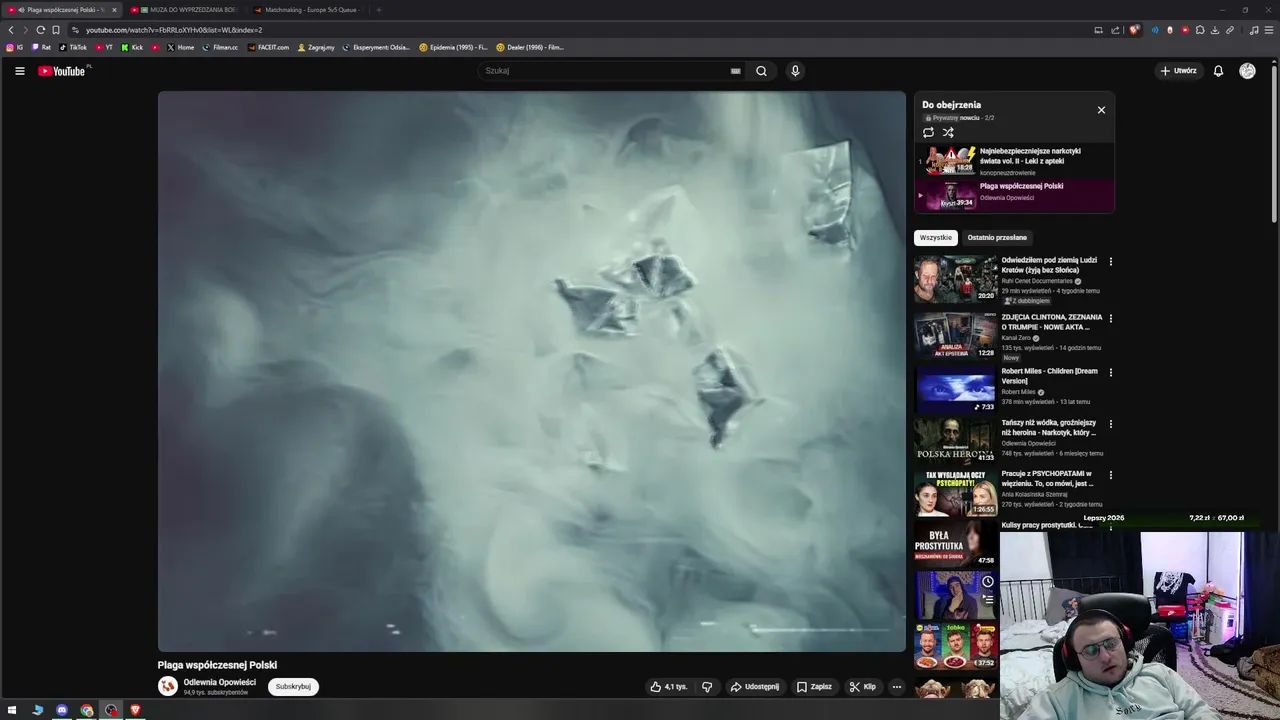The image size is (1280, 720).
Task: Dislike the video with thumbs-down icon
Action: [x=707, y=687]
